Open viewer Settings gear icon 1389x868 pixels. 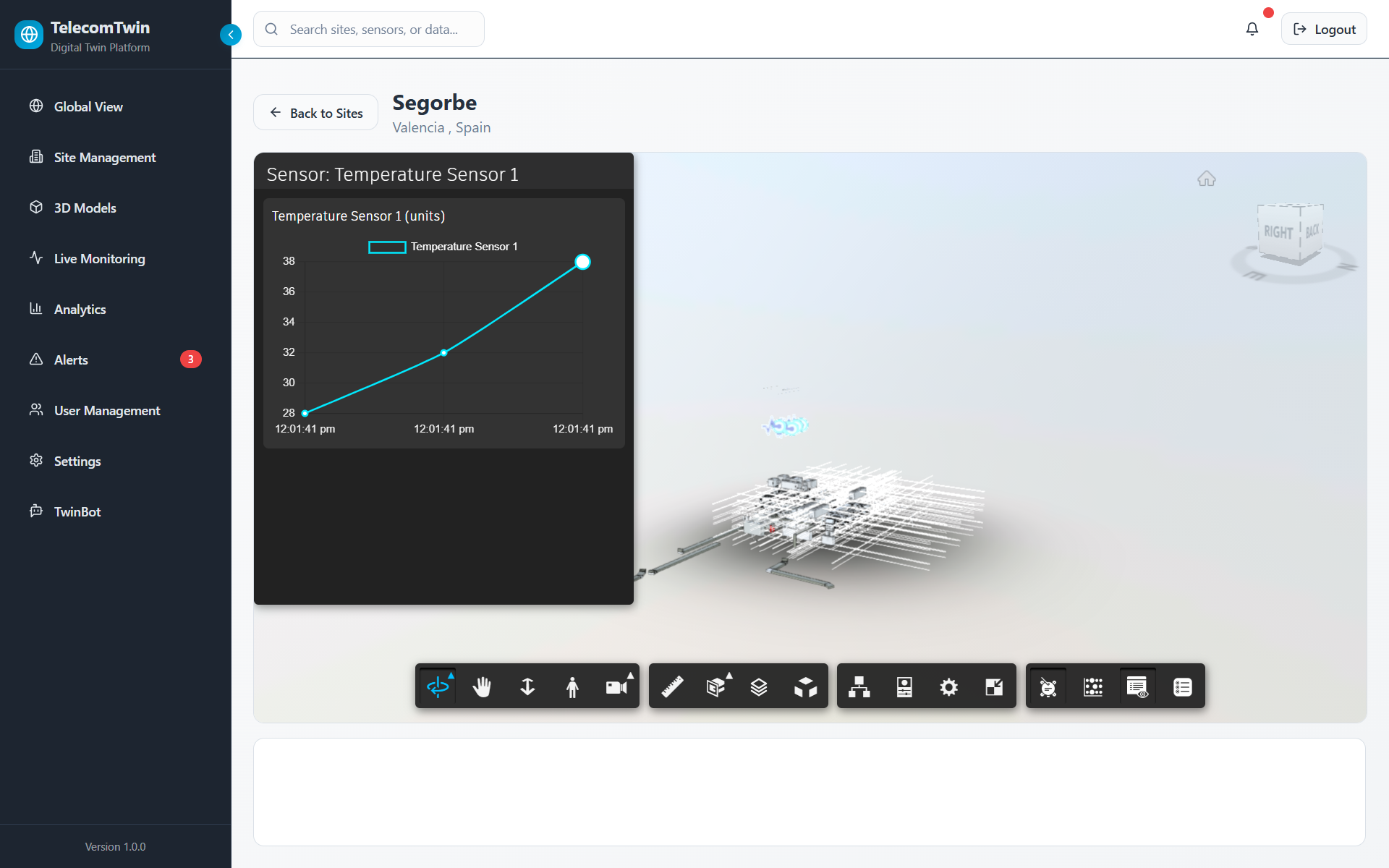(948, 686)
